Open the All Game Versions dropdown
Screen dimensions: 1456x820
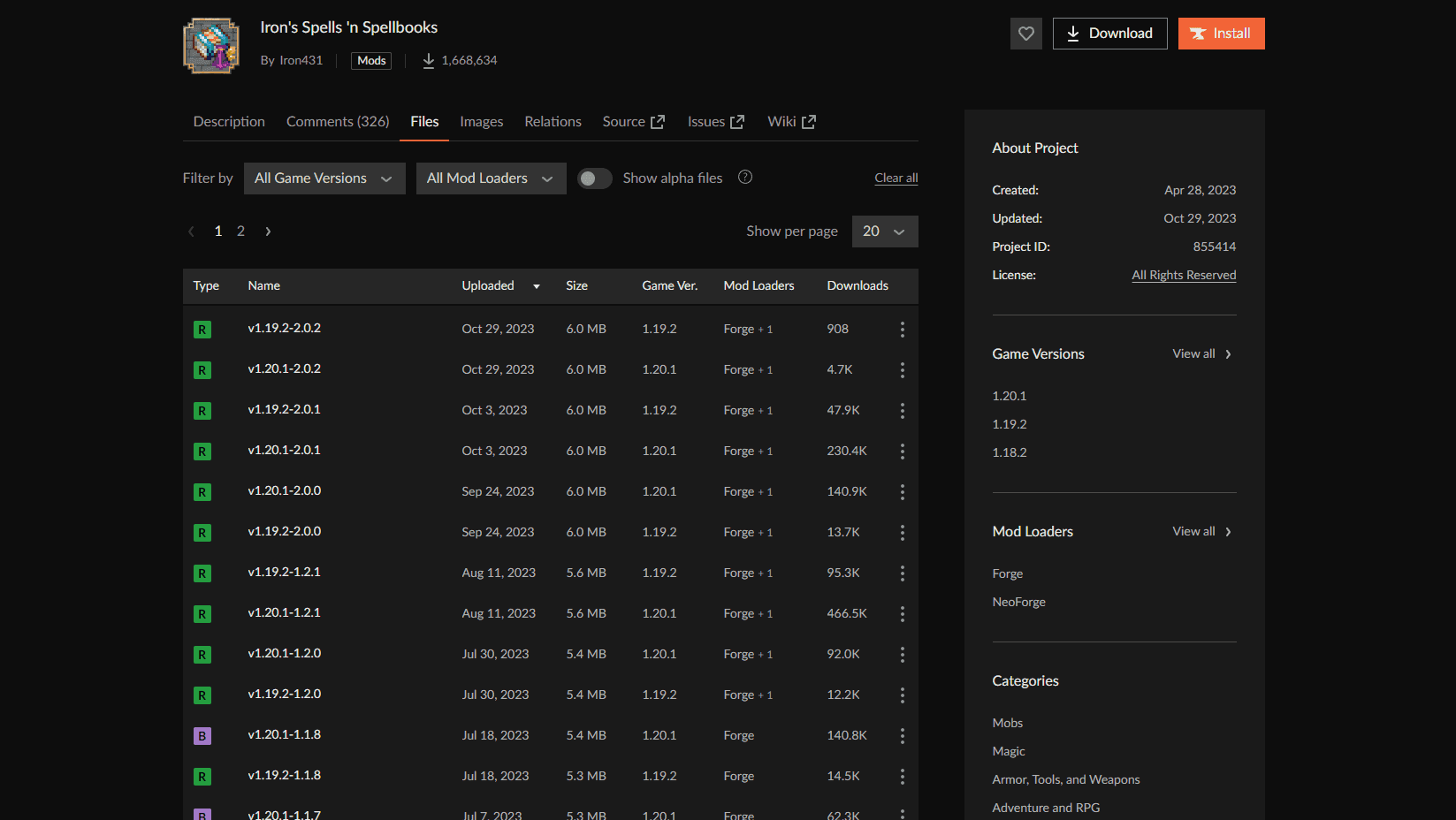click(x=324, y=178)
